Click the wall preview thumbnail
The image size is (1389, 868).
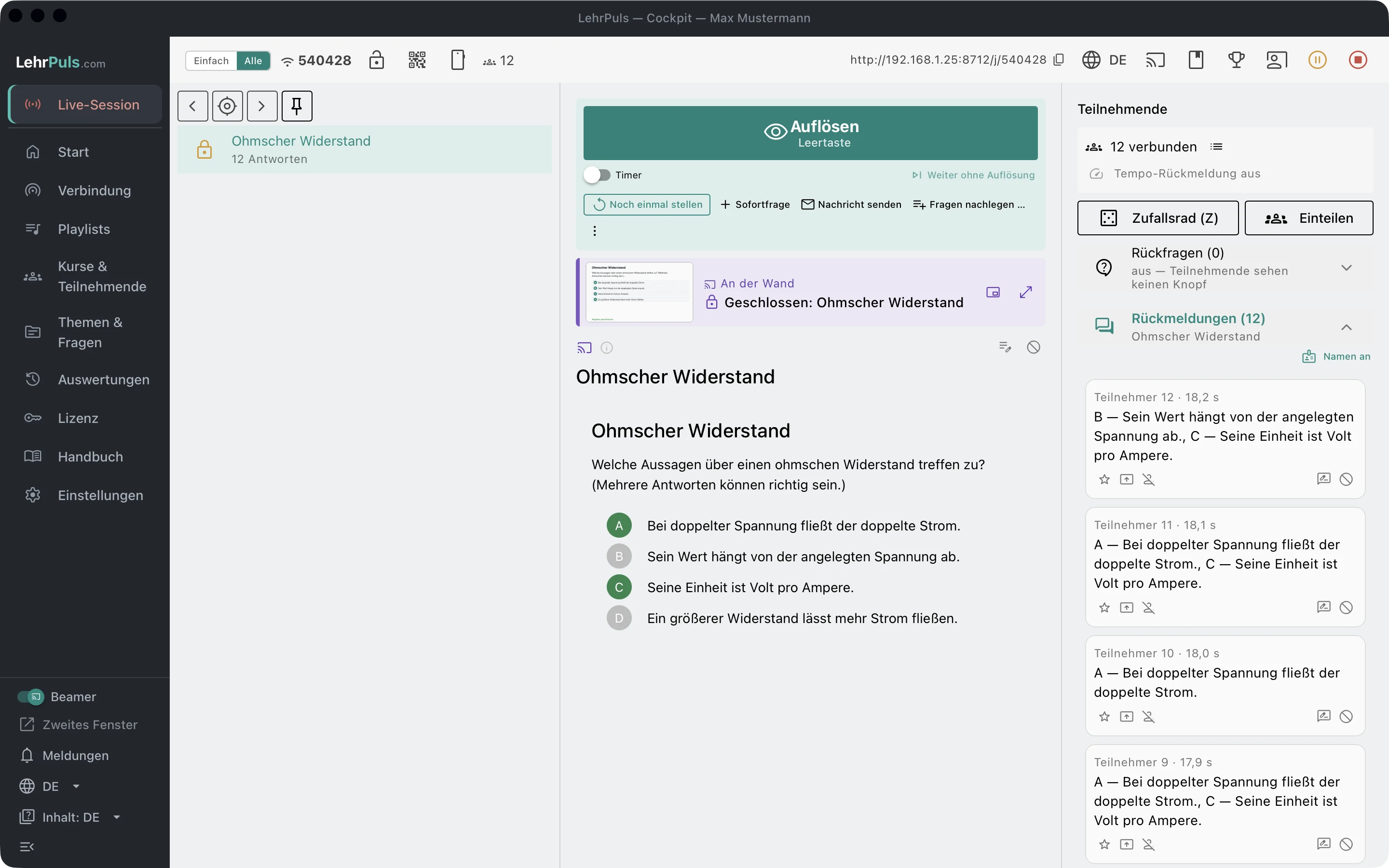point(640,292)
